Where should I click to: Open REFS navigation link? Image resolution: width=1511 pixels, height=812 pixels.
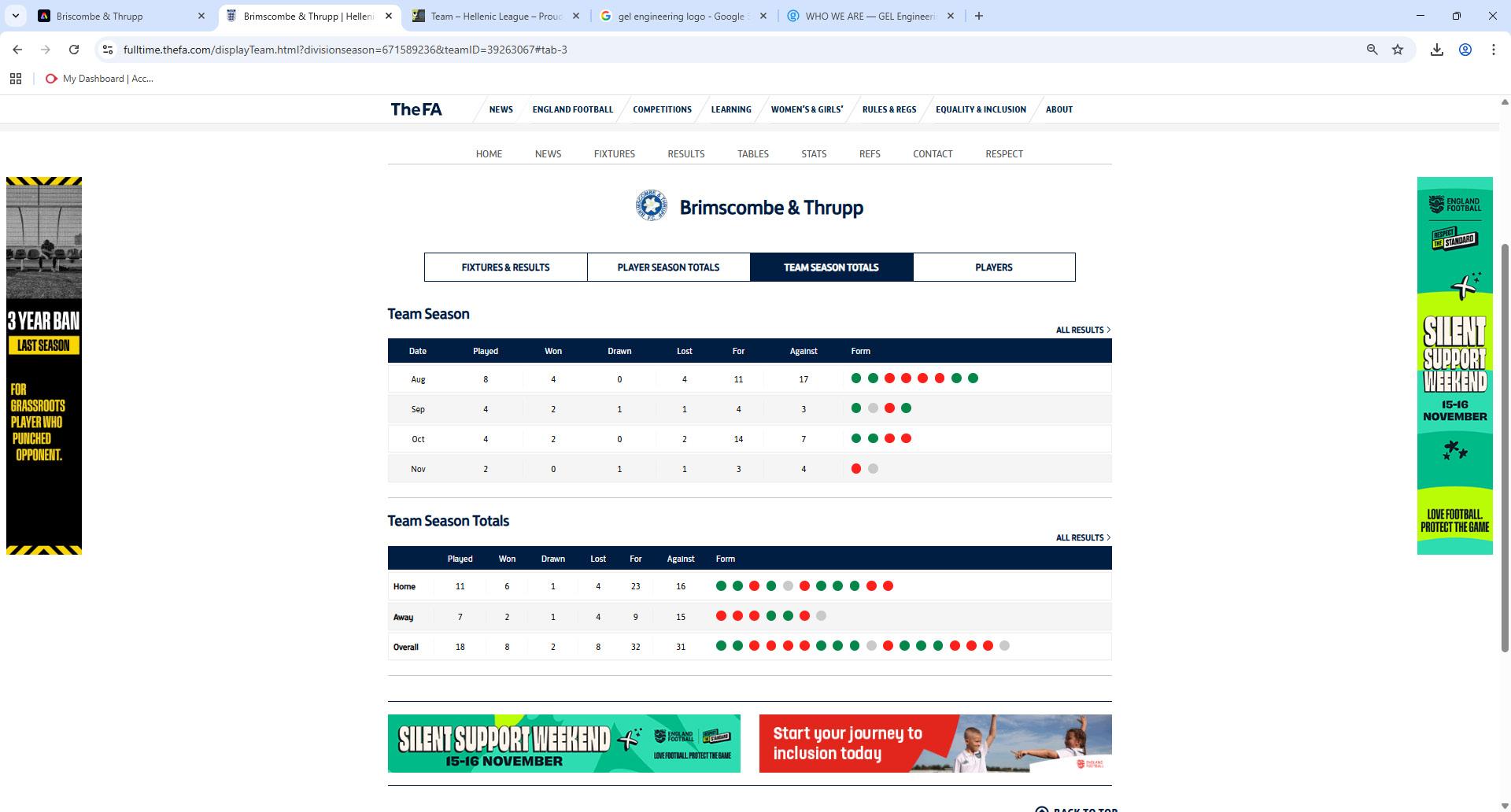point(870,154)
